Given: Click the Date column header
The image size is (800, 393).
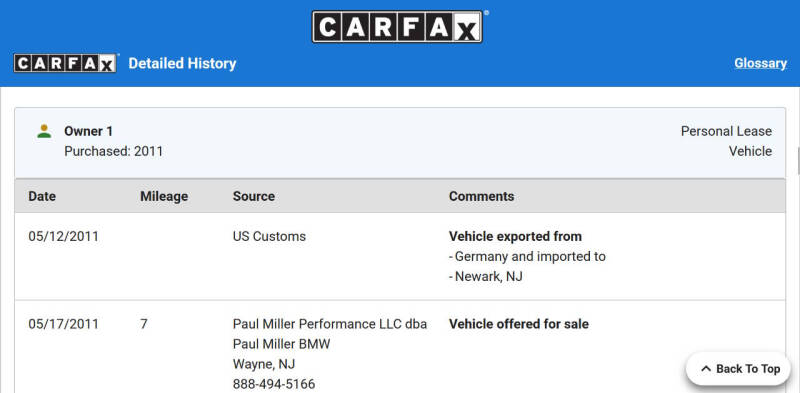Looking at the screenshot, I should 42,196.
